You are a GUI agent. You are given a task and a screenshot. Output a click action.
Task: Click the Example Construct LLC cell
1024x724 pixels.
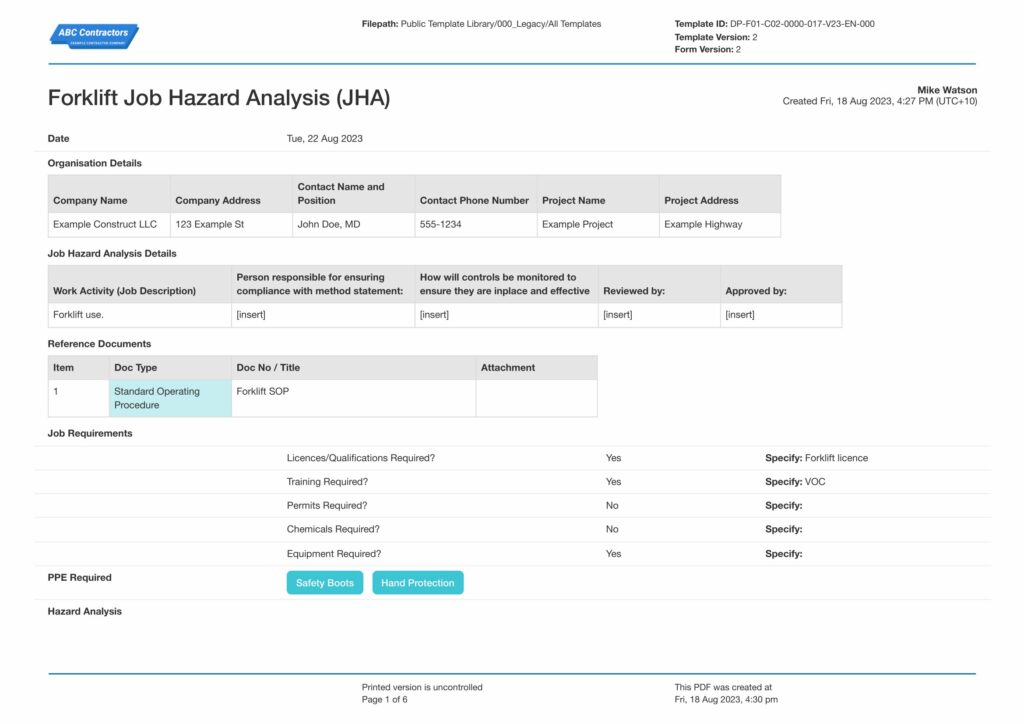[x=109, y=224]
